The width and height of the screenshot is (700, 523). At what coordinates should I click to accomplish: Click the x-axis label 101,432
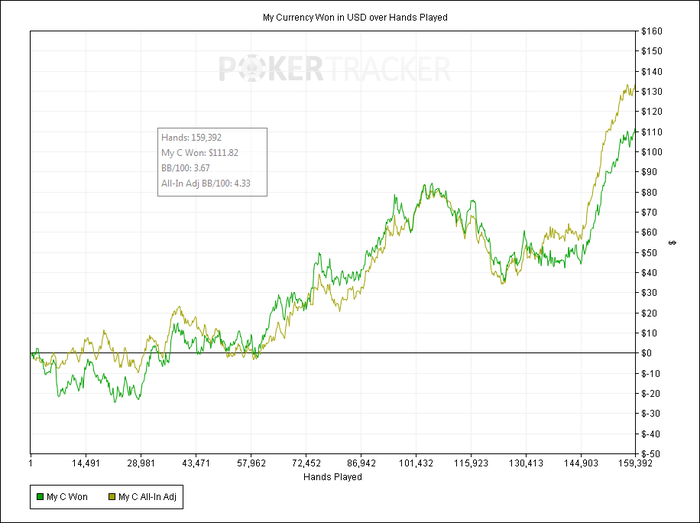pyautogui.click(x=416, y=463)
